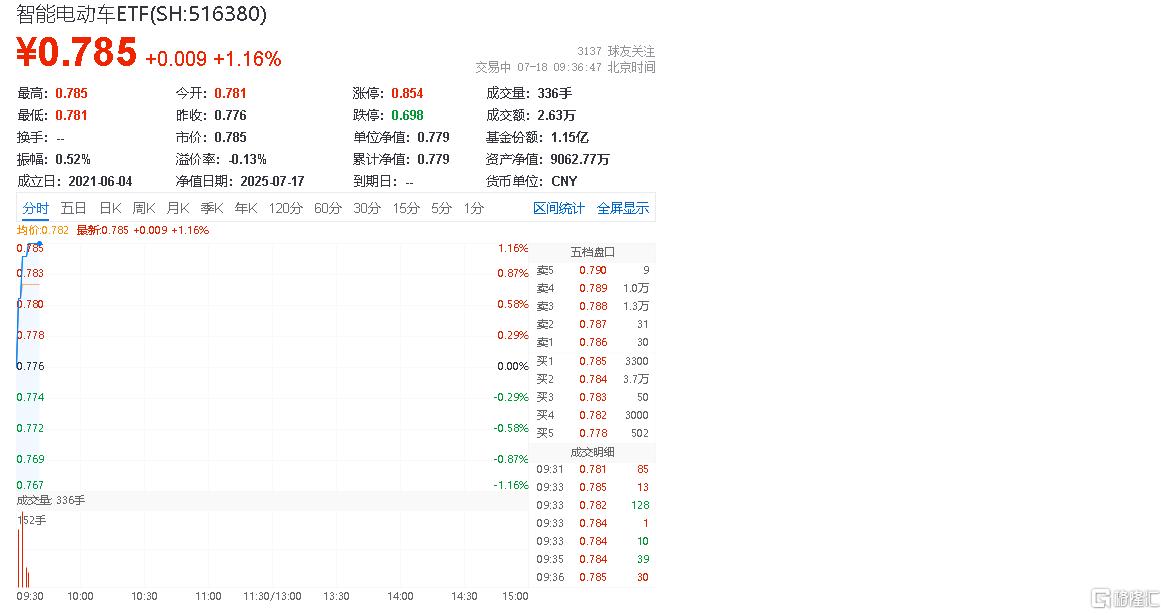Viewport: 1166px width, 615px height.
Task: Select the 30分 interval tab
Action: coord(367,208)
